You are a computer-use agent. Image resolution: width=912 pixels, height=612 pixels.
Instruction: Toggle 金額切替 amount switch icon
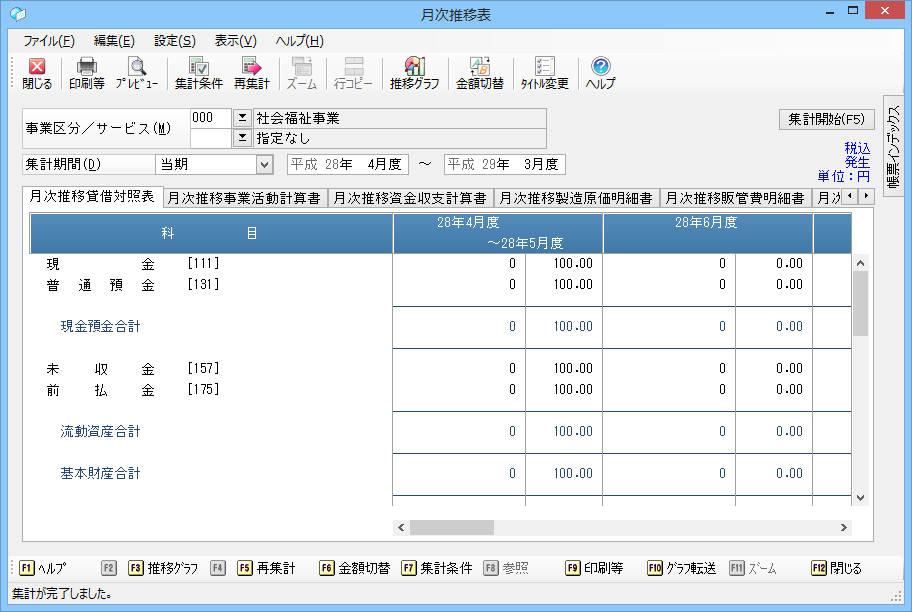pos(479,73)
